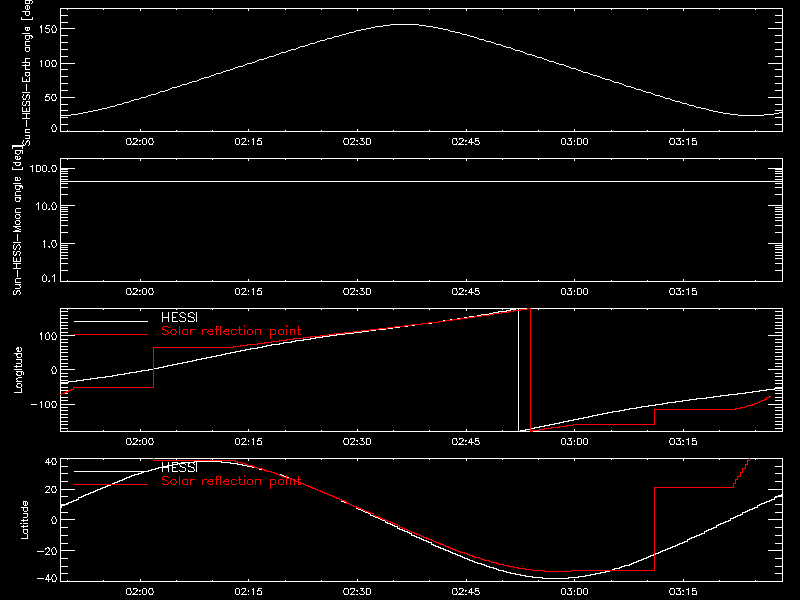The image size is (800, 600).
Task: Select the 40 tick in Latitude plot
Action: pyautogui.click(x=51, y=462)
